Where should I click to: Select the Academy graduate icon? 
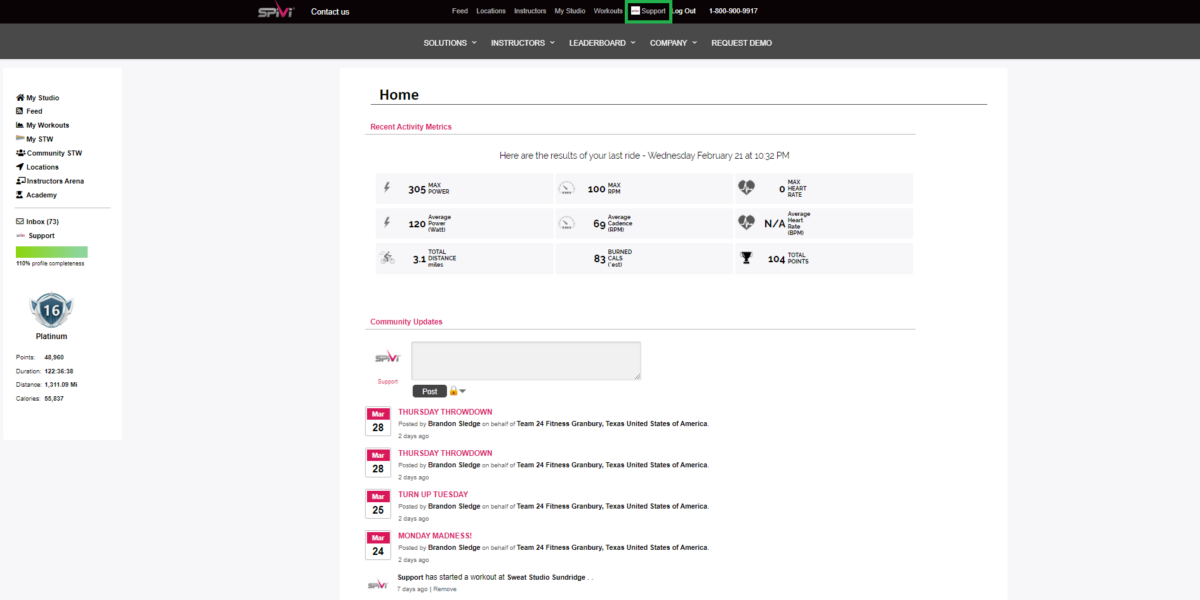click(x=20, y=195)
